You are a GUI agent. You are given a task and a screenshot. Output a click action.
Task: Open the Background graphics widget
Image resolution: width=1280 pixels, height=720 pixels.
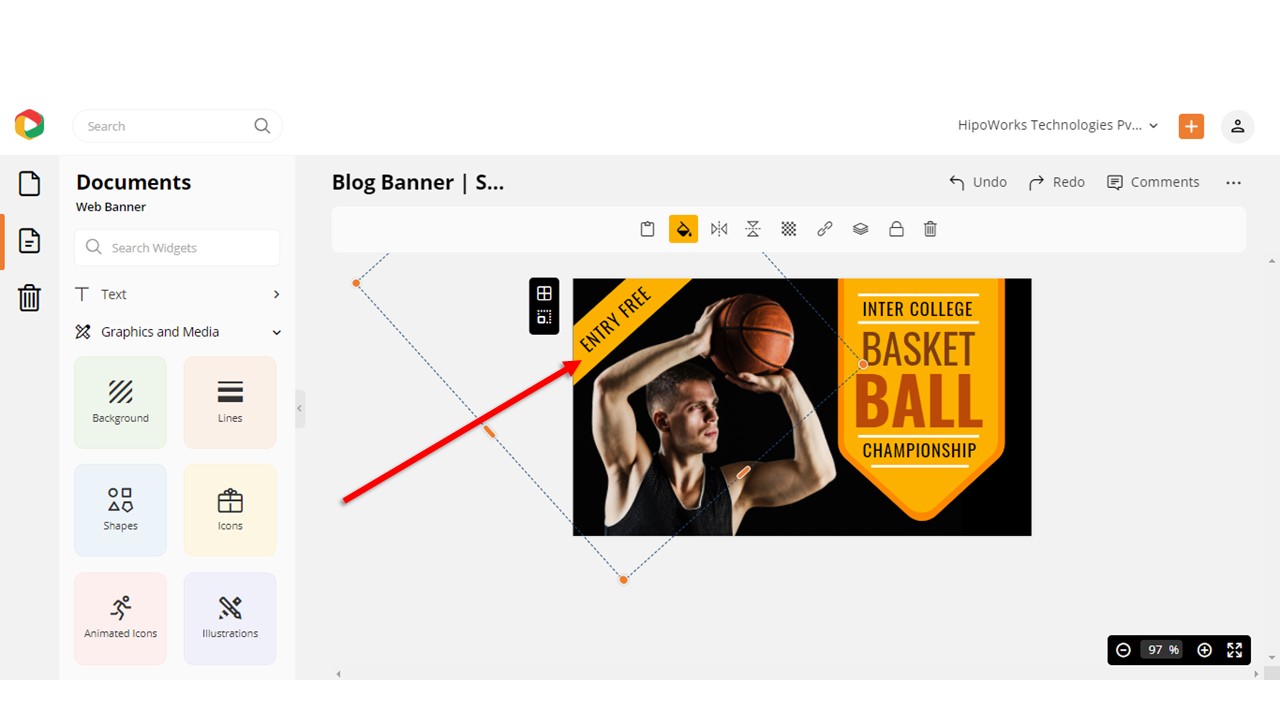[120, 402]
